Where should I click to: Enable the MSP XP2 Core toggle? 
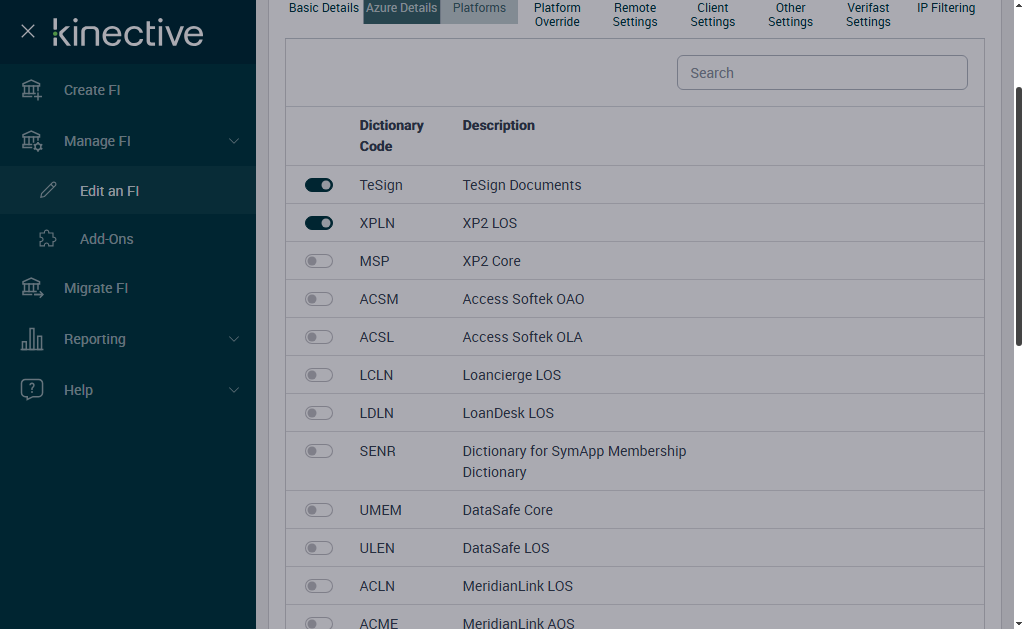click(319, 261)
